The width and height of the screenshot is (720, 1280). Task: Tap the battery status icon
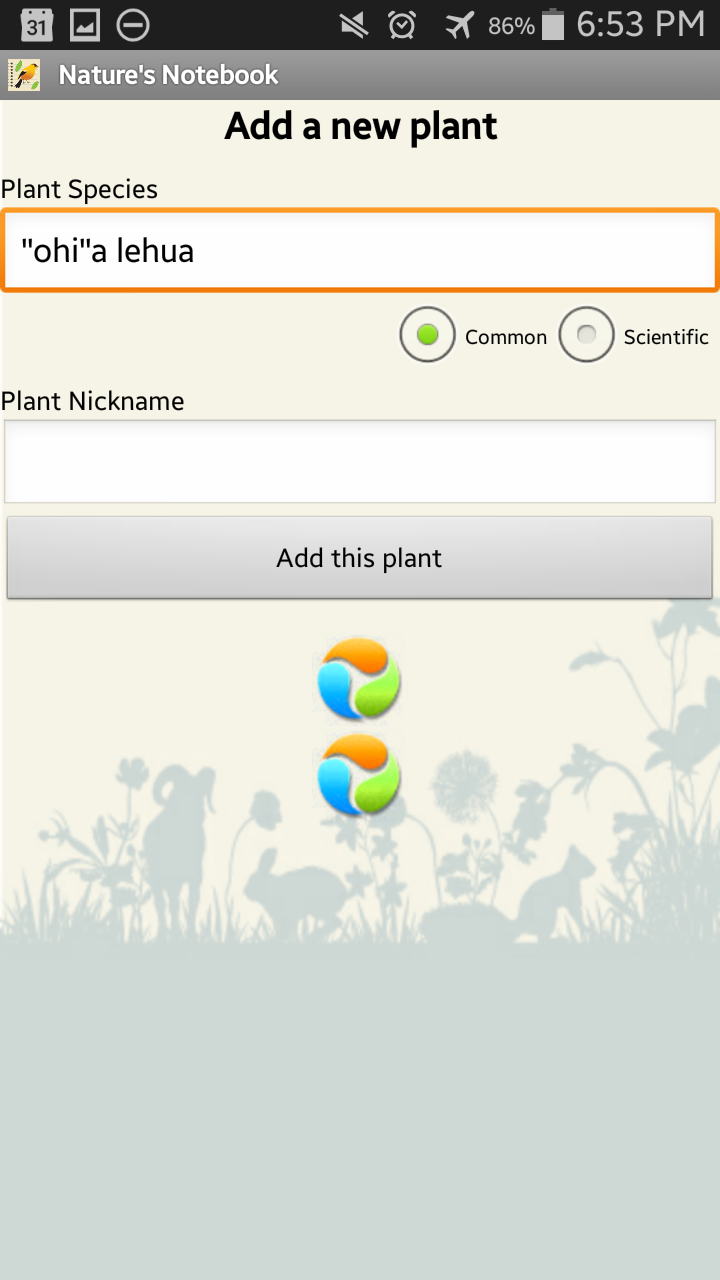[553, 25]
